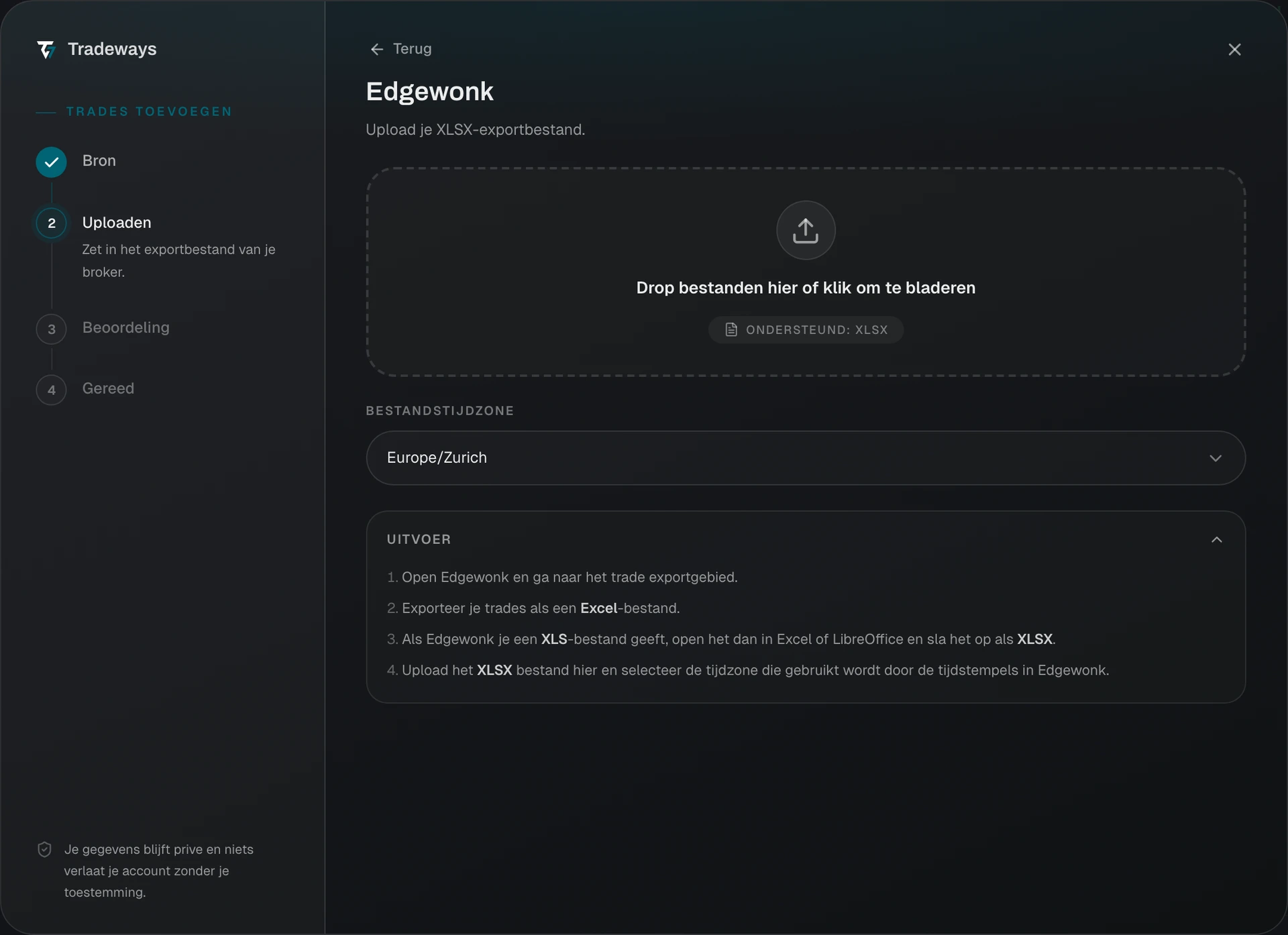The image size is (1288, 935).
Task: Collapse the UITVOER instructions section
Action: 1217,539
